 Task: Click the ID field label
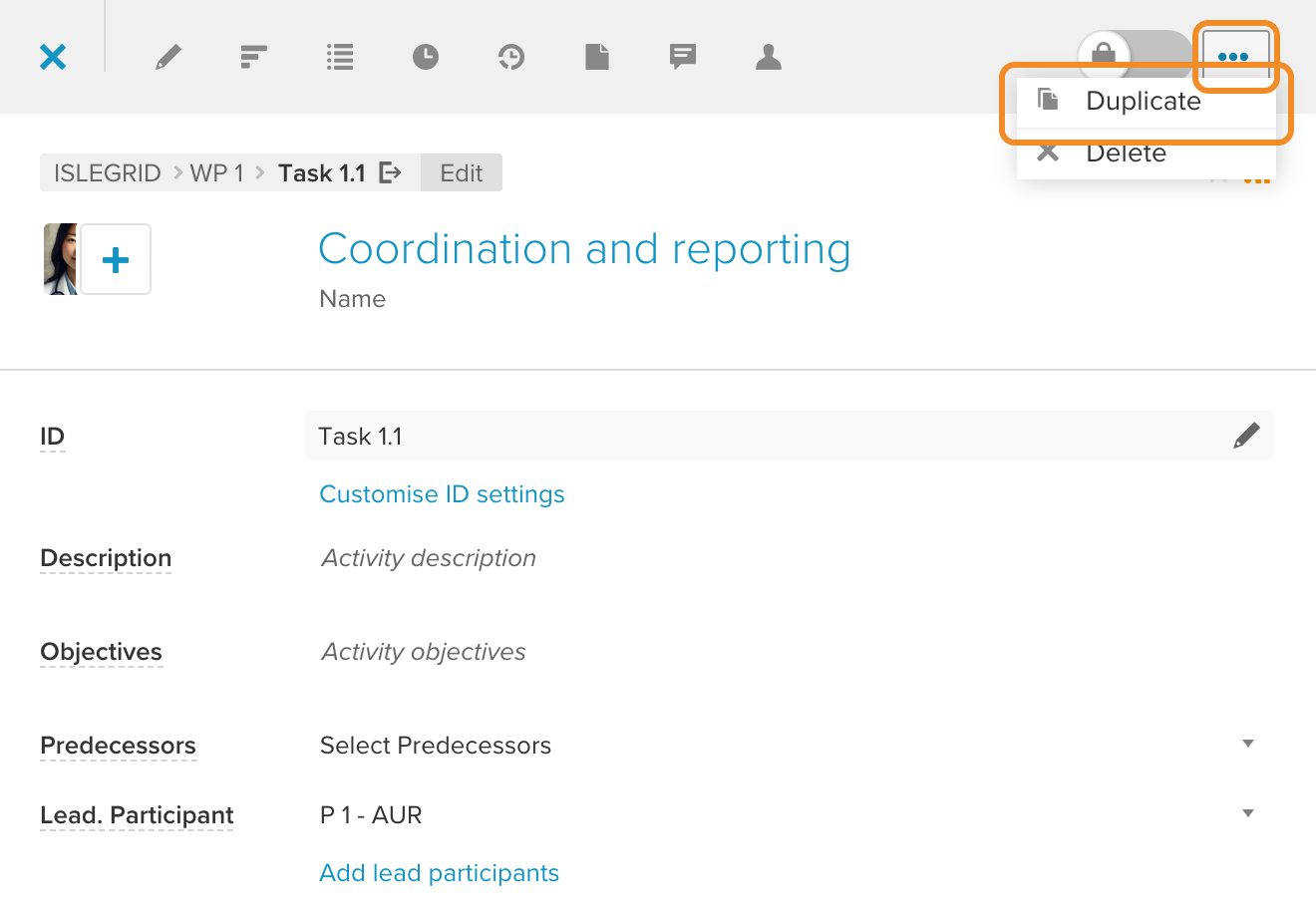[52, 437]
